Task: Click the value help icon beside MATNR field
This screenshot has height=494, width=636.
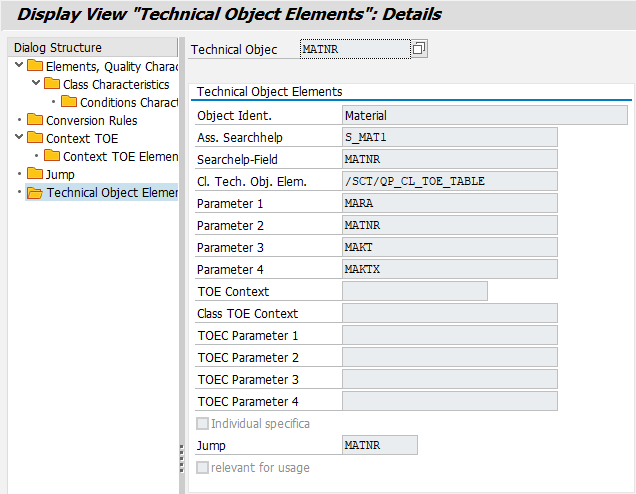Action: (419, 49)
